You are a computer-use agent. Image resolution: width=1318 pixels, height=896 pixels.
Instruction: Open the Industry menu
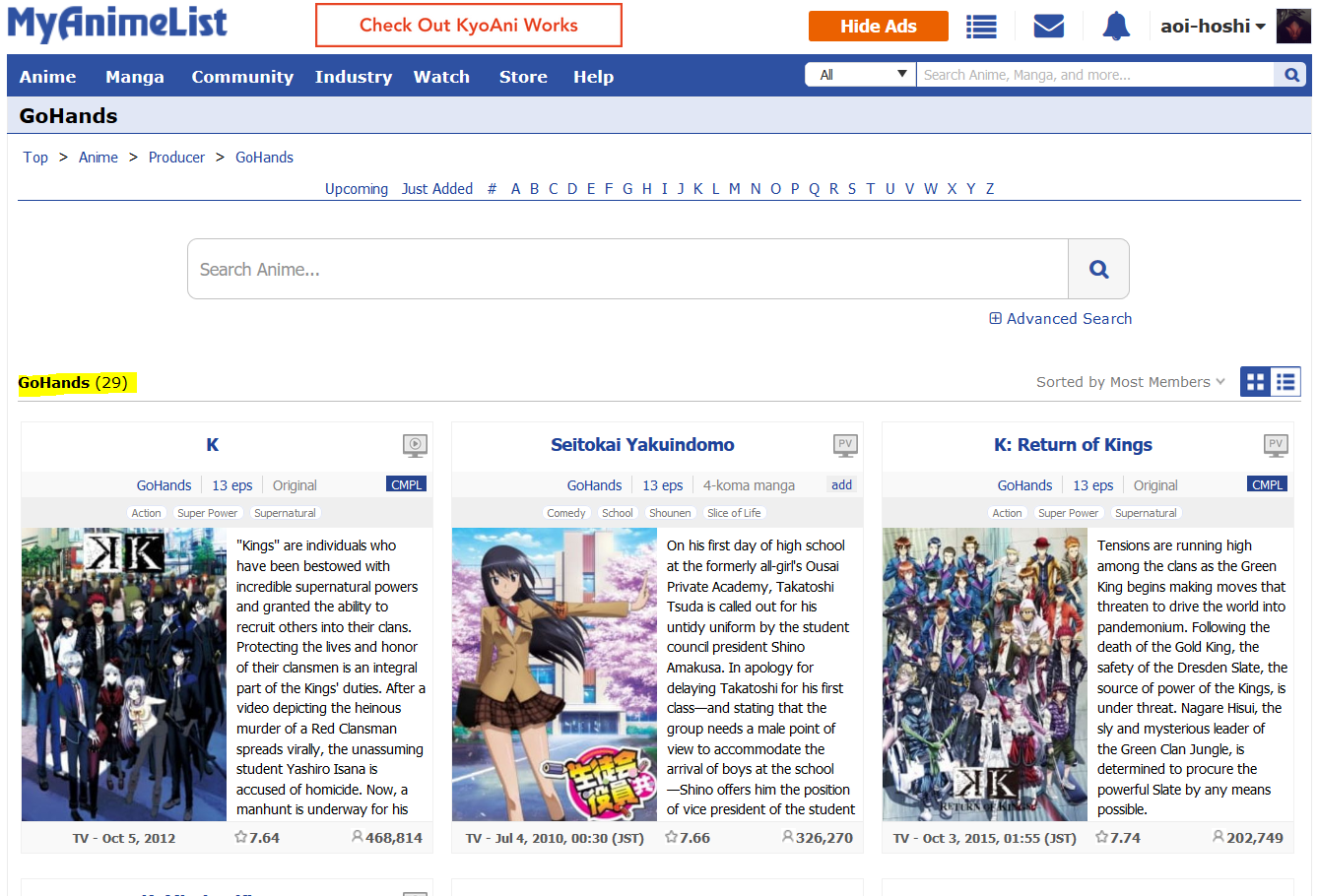click(353, 77)
